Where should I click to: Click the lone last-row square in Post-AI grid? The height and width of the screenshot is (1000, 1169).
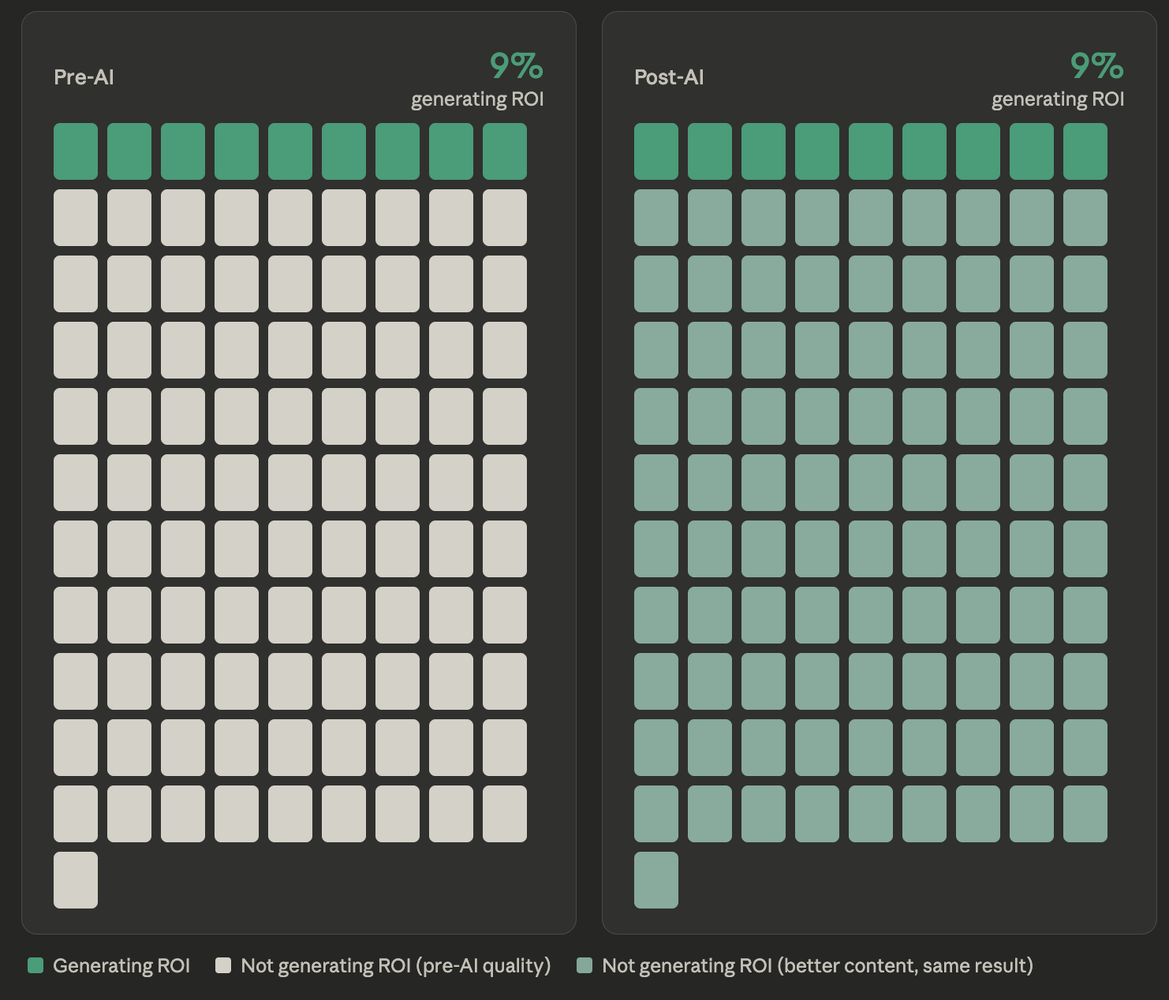coord(656,880)
